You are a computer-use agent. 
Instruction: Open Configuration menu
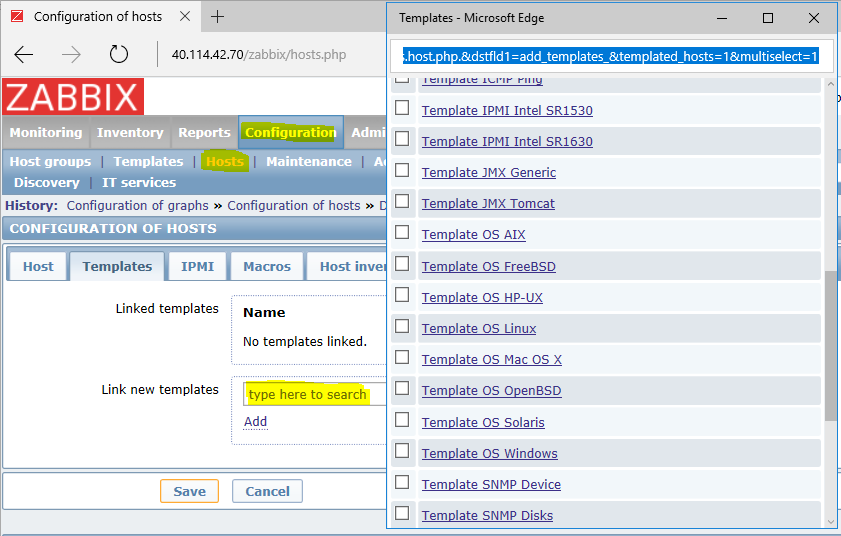tap(291, 133)
